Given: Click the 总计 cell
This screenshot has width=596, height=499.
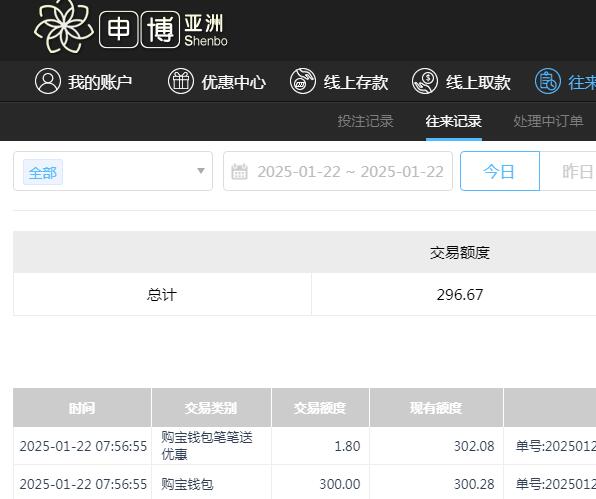Looking at the screenshot, I should pyautogui.click(x=162, y=294).
